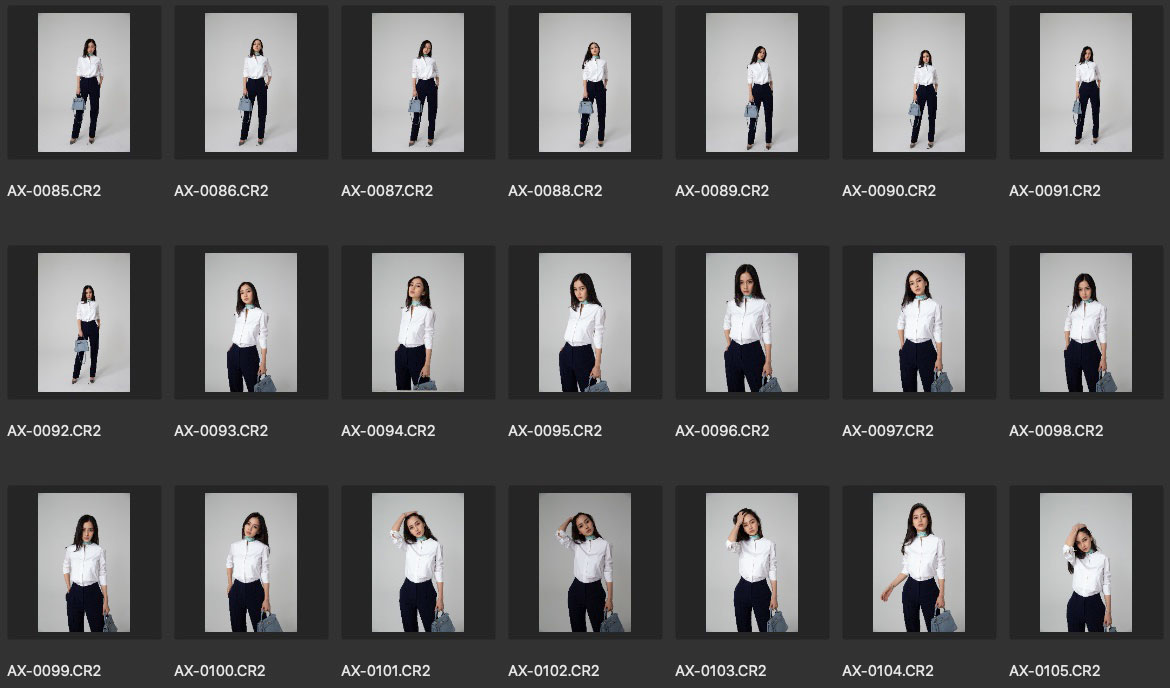Select the AX-0095.CR2 image thumbnail
Image resolution: width=1170 pixels, height=688 pixels.
(585, 322)
